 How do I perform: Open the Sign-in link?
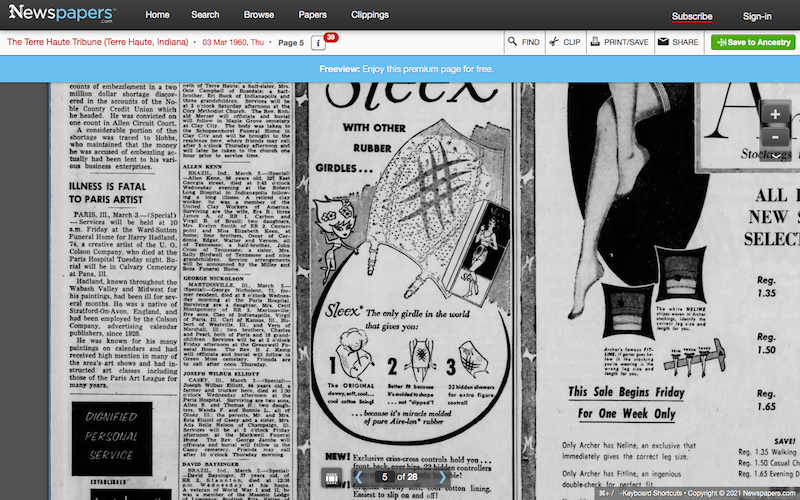757,16
